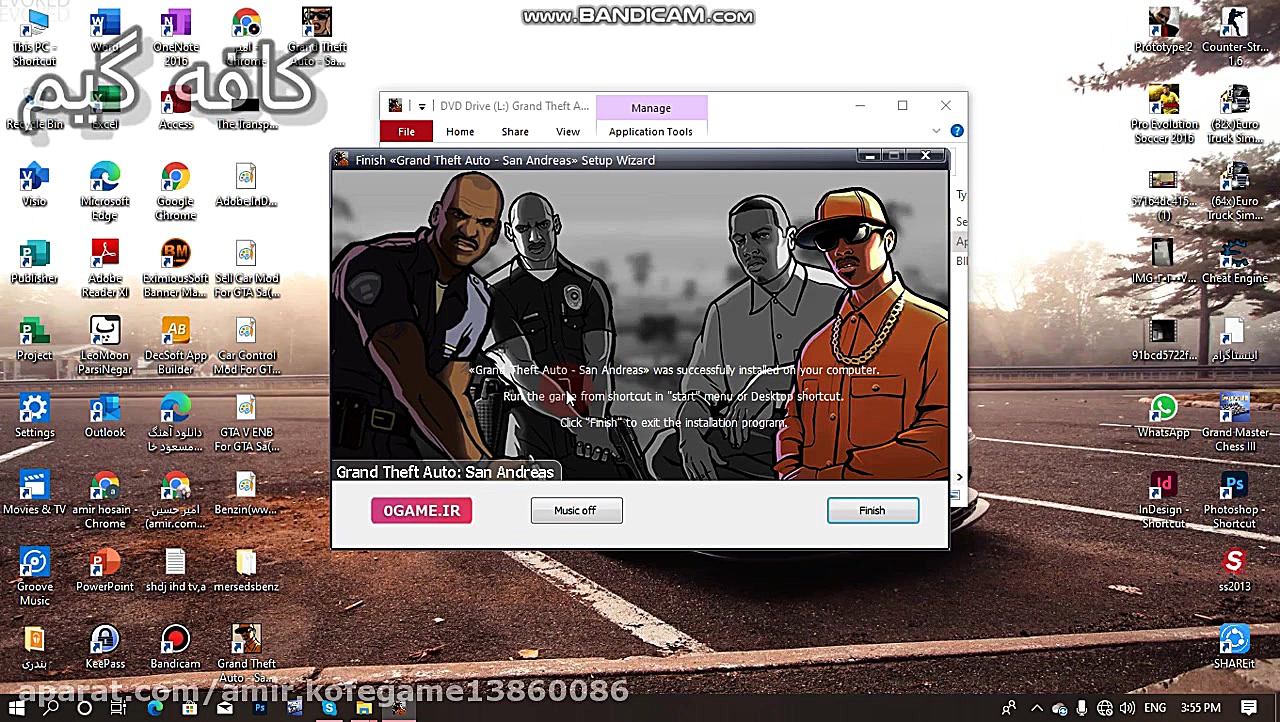Open the volume control in system tray
1280x722 pixels.
coord(1128,708)
